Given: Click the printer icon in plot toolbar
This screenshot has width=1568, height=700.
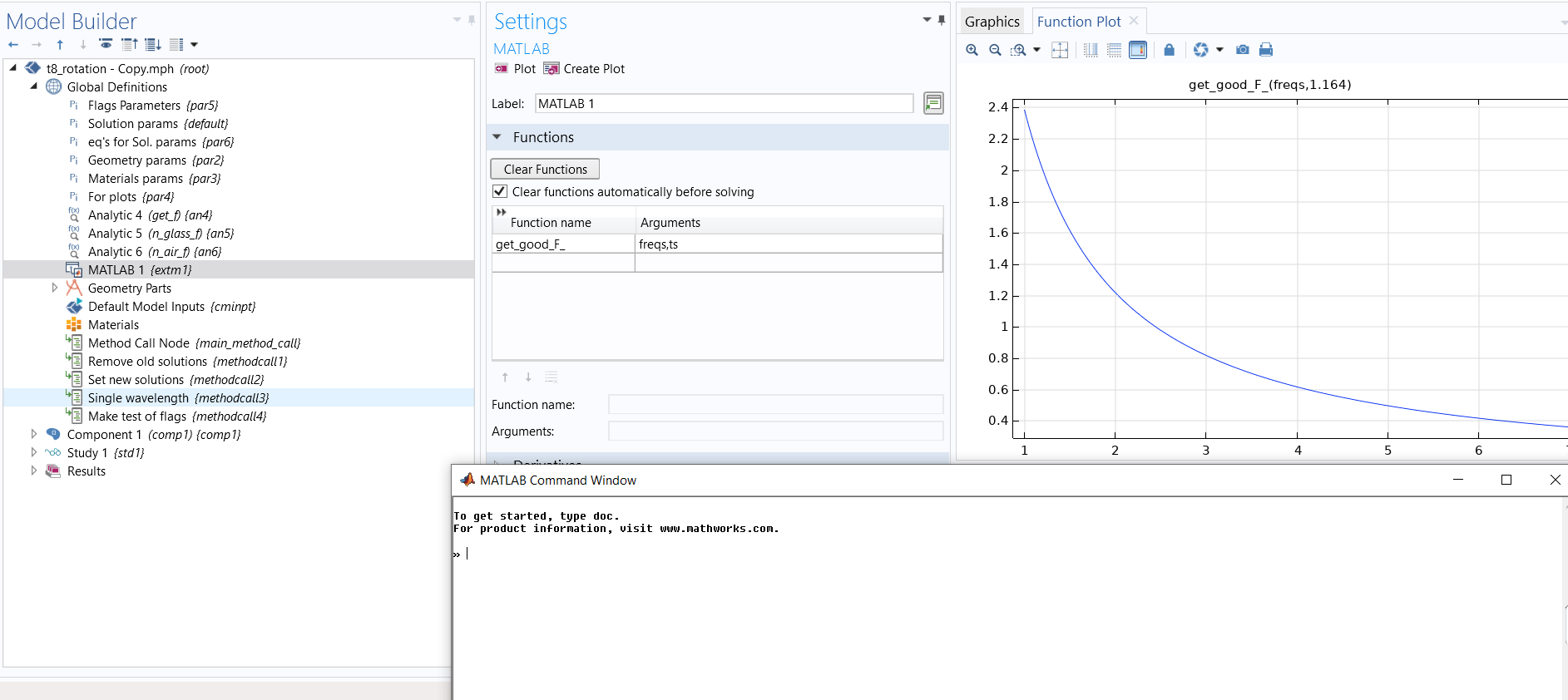Looking at the screenshot, I should pos(1265,50).
